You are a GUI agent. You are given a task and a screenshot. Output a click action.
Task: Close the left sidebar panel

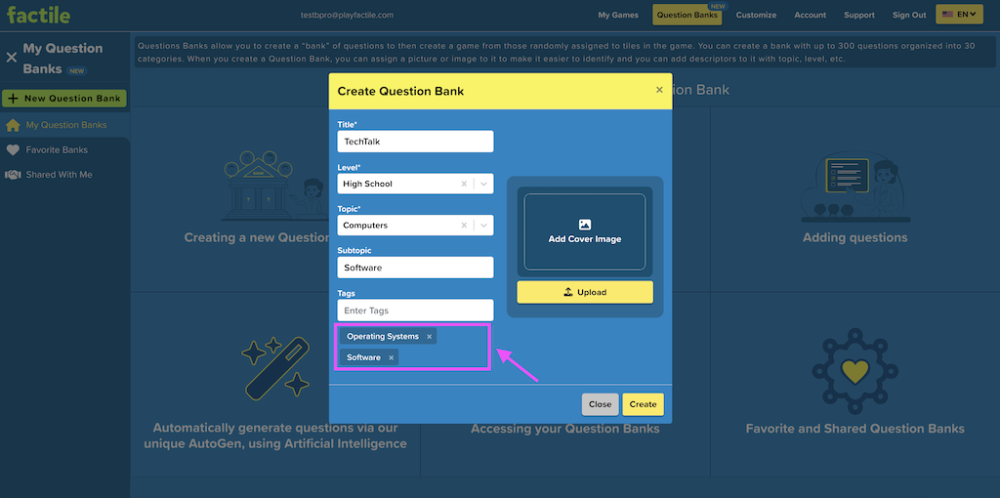[11, 58]
